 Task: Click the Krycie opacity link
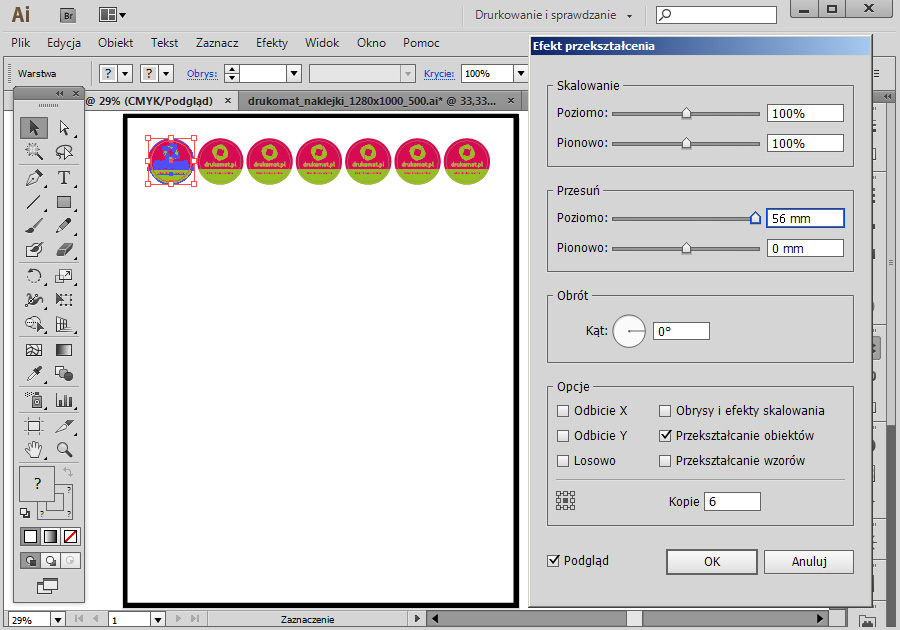439,73
